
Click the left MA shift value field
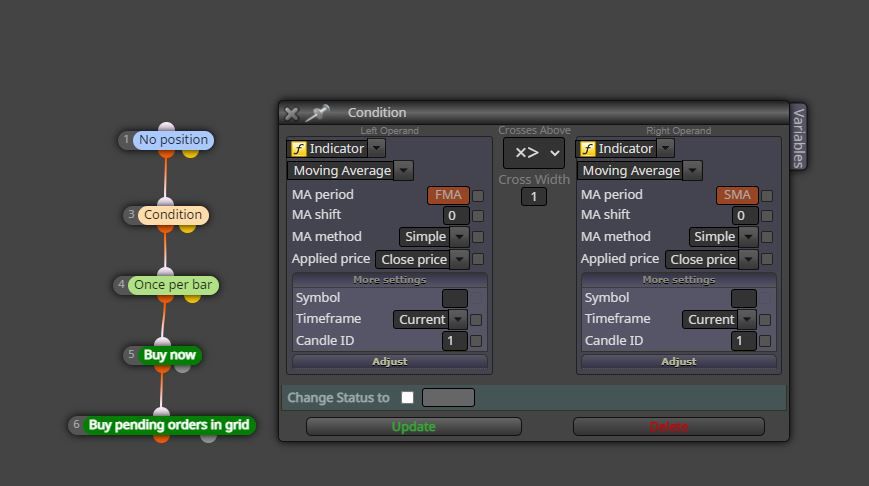pos(456,216)
